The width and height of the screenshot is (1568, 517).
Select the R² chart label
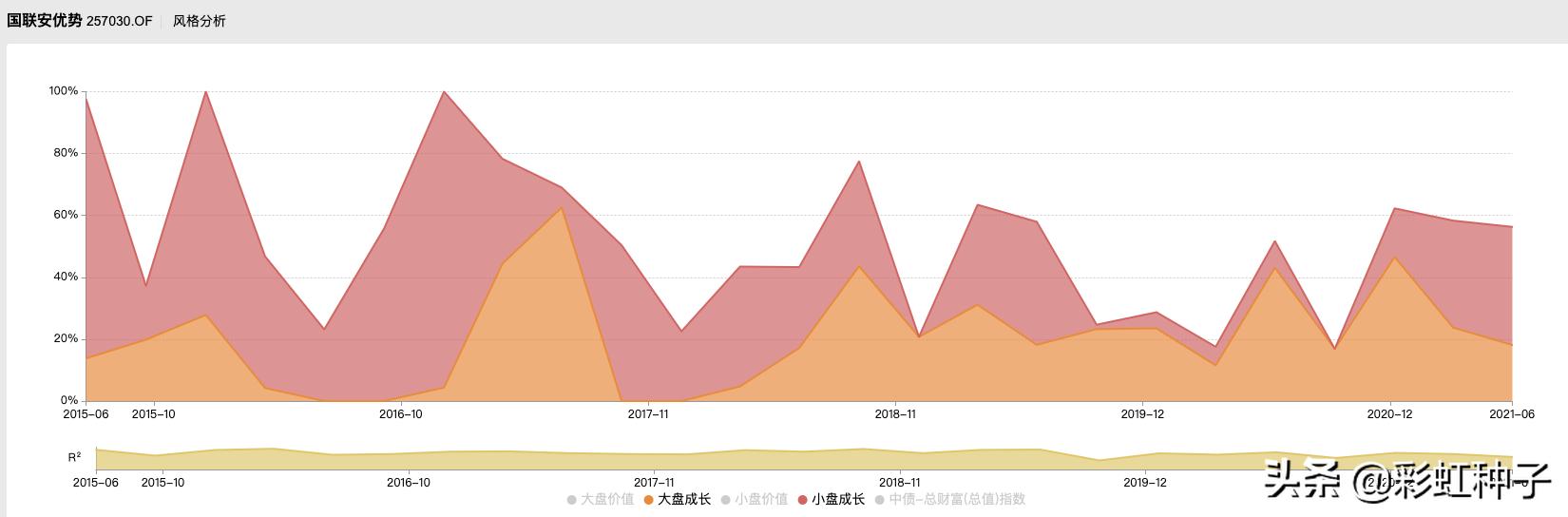coord(74,458)
